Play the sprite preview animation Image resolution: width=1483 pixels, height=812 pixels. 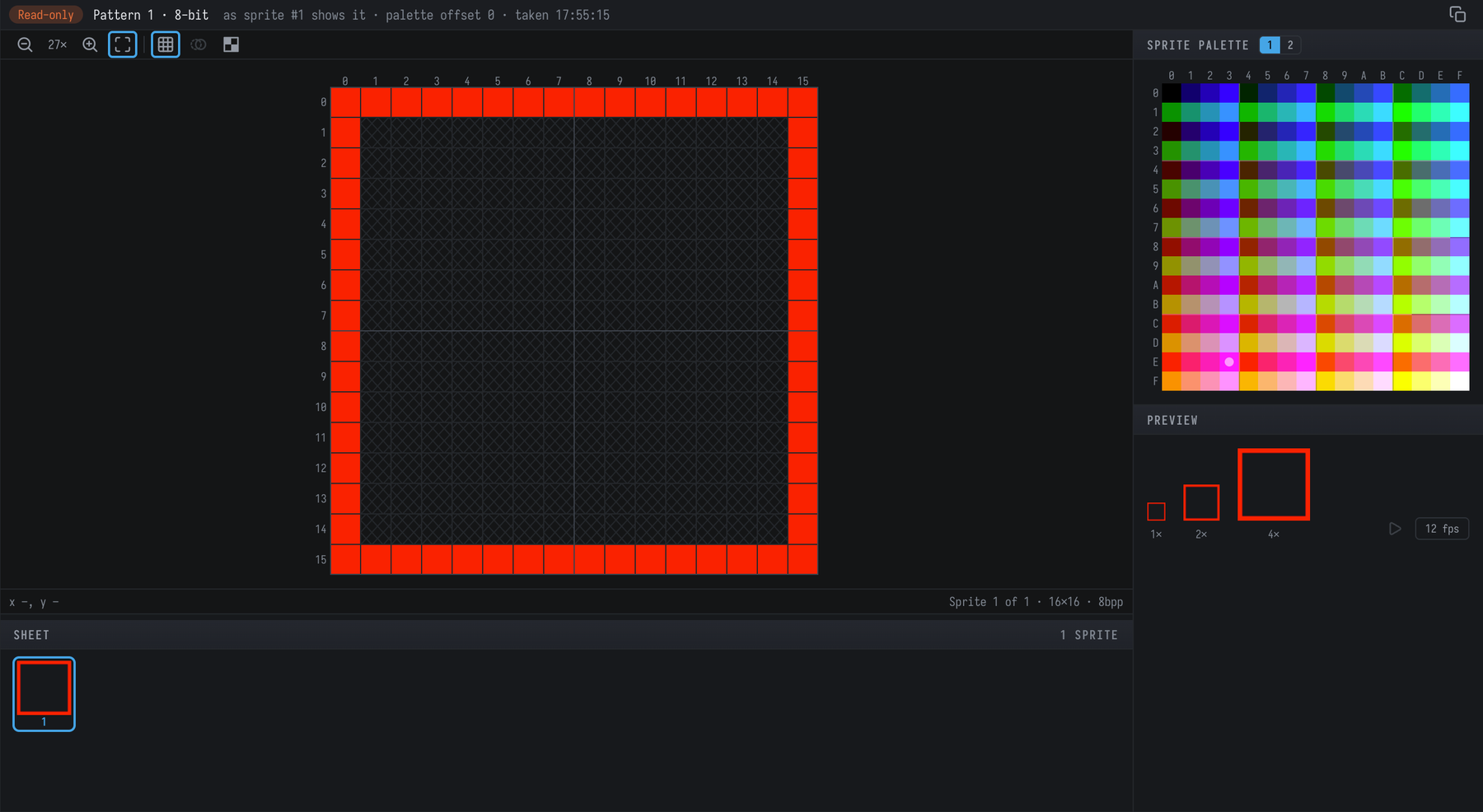tap(1395, 529)
